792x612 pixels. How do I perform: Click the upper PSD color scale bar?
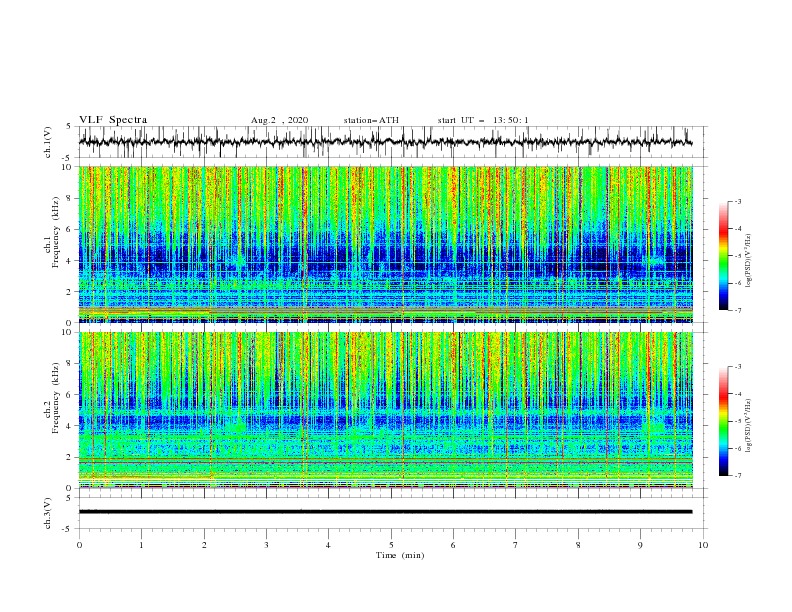pos(723,256)
